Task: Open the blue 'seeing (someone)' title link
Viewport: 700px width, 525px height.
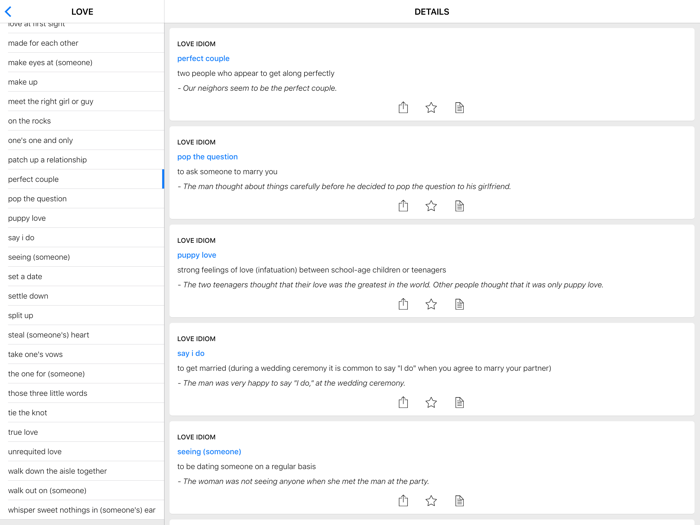Action: point(209,451)
